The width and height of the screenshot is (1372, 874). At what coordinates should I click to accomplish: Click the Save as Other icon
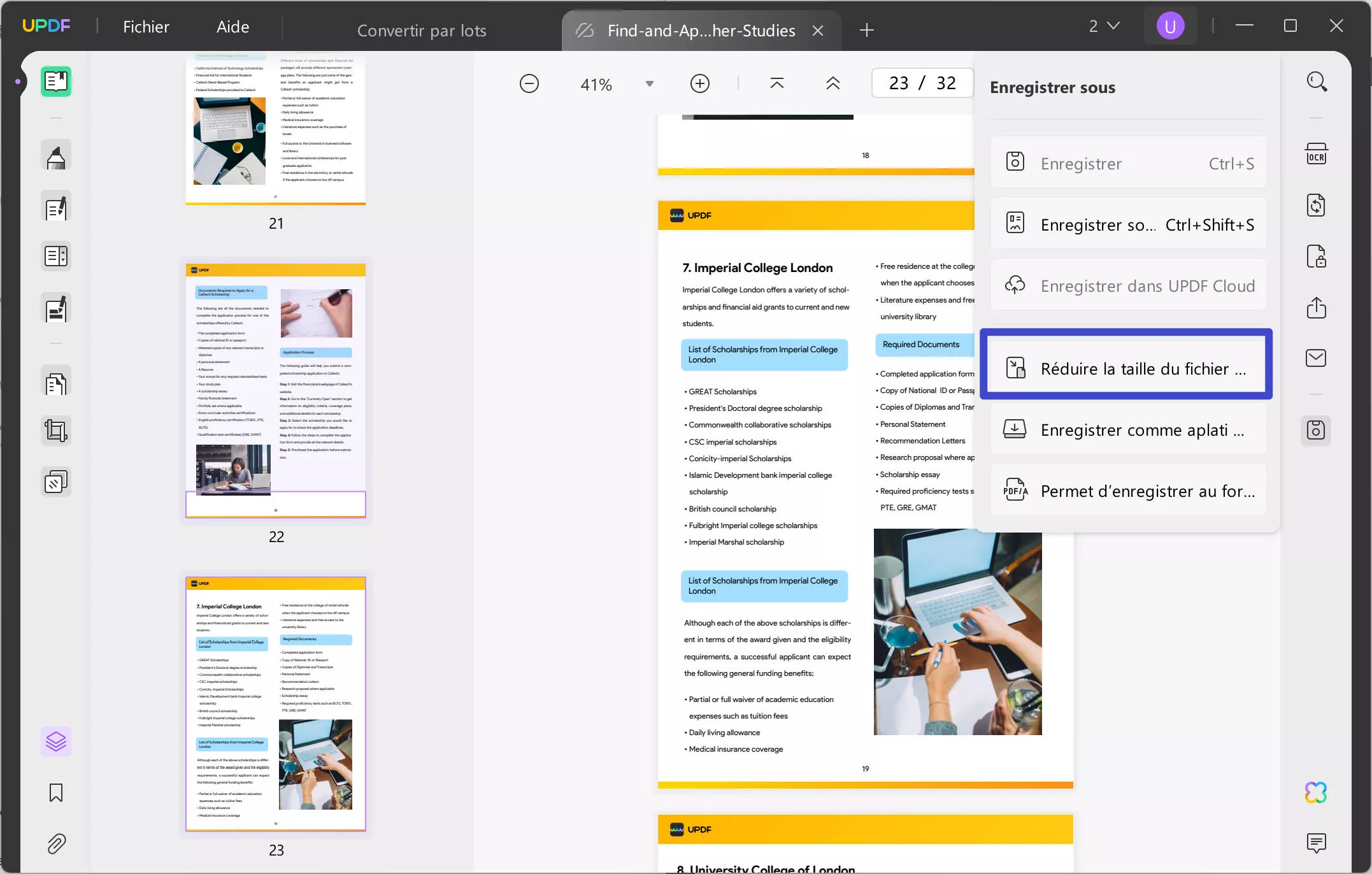[x=1316, y=431]
